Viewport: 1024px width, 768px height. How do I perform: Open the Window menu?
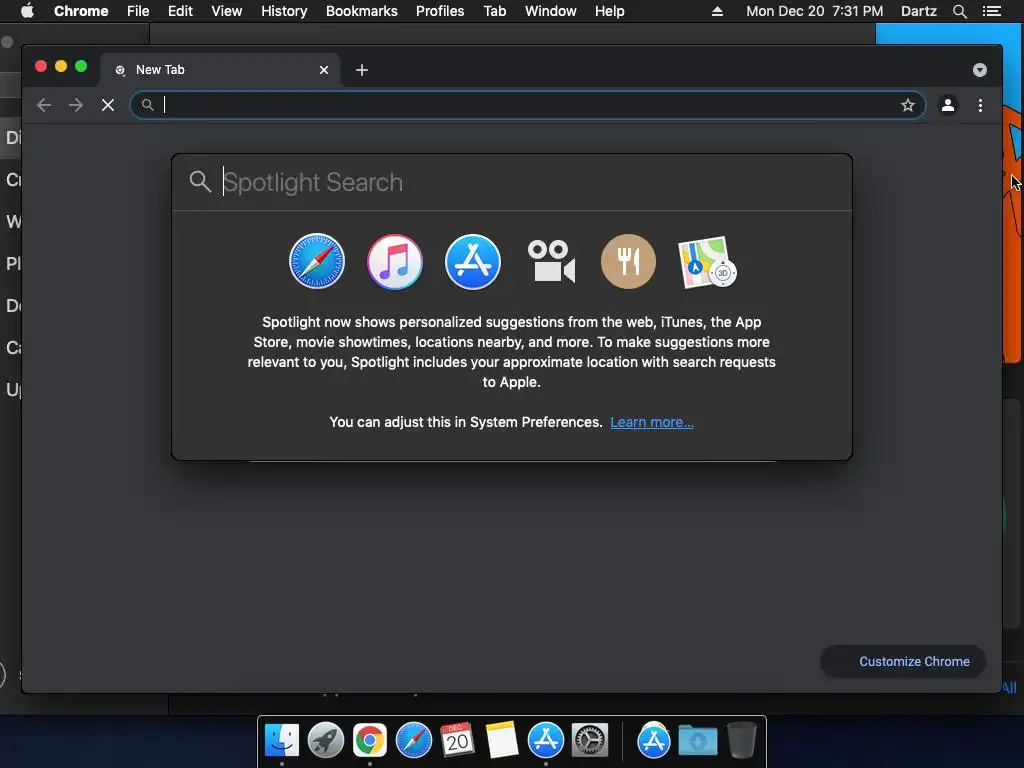coord(551,11)
